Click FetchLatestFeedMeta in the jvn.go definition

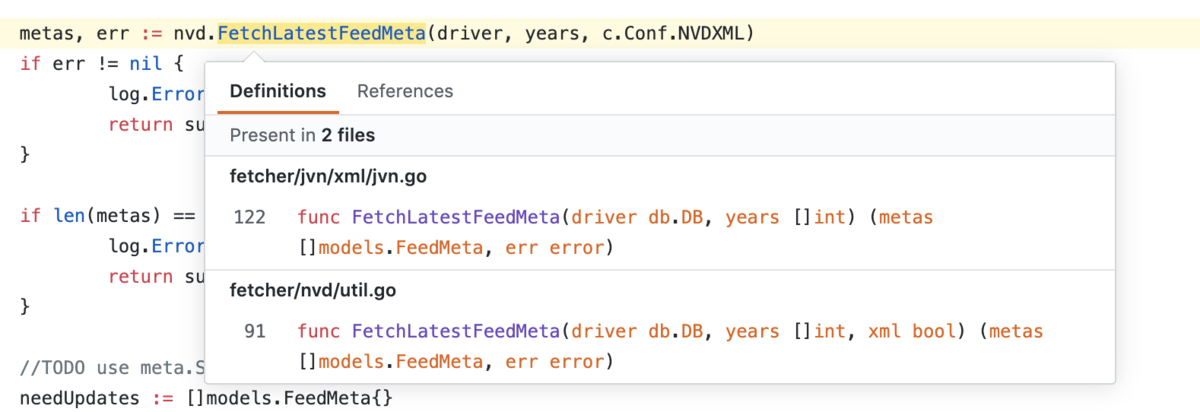[454, 217]
